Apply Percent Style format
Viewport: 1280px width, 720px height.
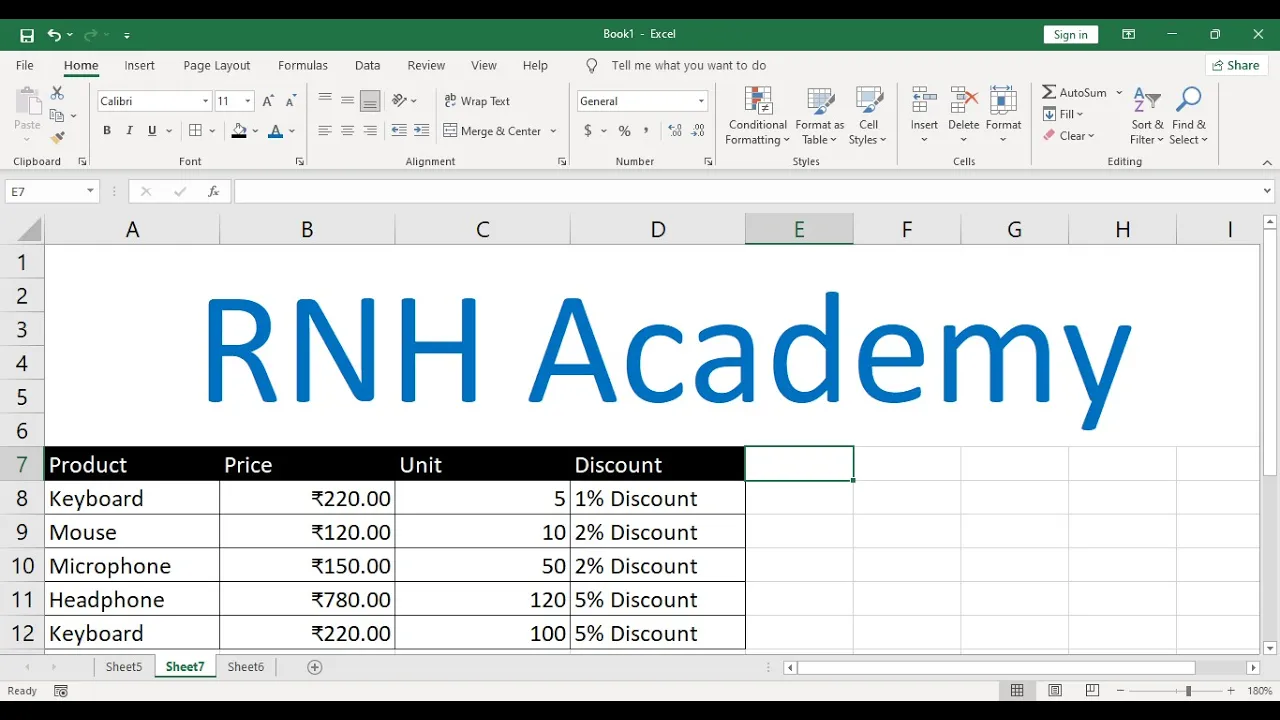tap(625, 131)
